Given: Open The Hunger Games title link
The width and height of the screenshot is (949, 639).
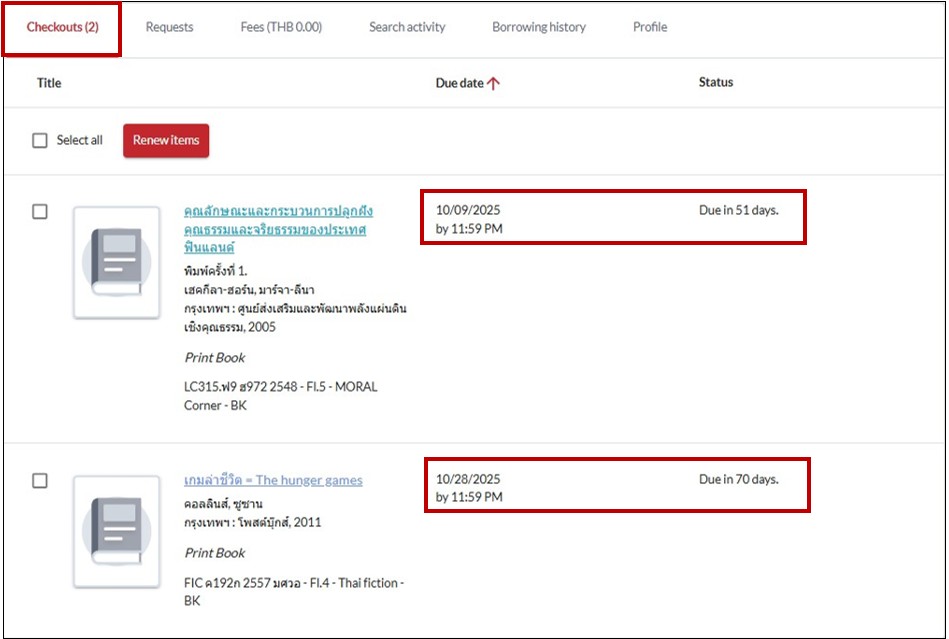Looking at the screenshot, I should pos(273,480).
